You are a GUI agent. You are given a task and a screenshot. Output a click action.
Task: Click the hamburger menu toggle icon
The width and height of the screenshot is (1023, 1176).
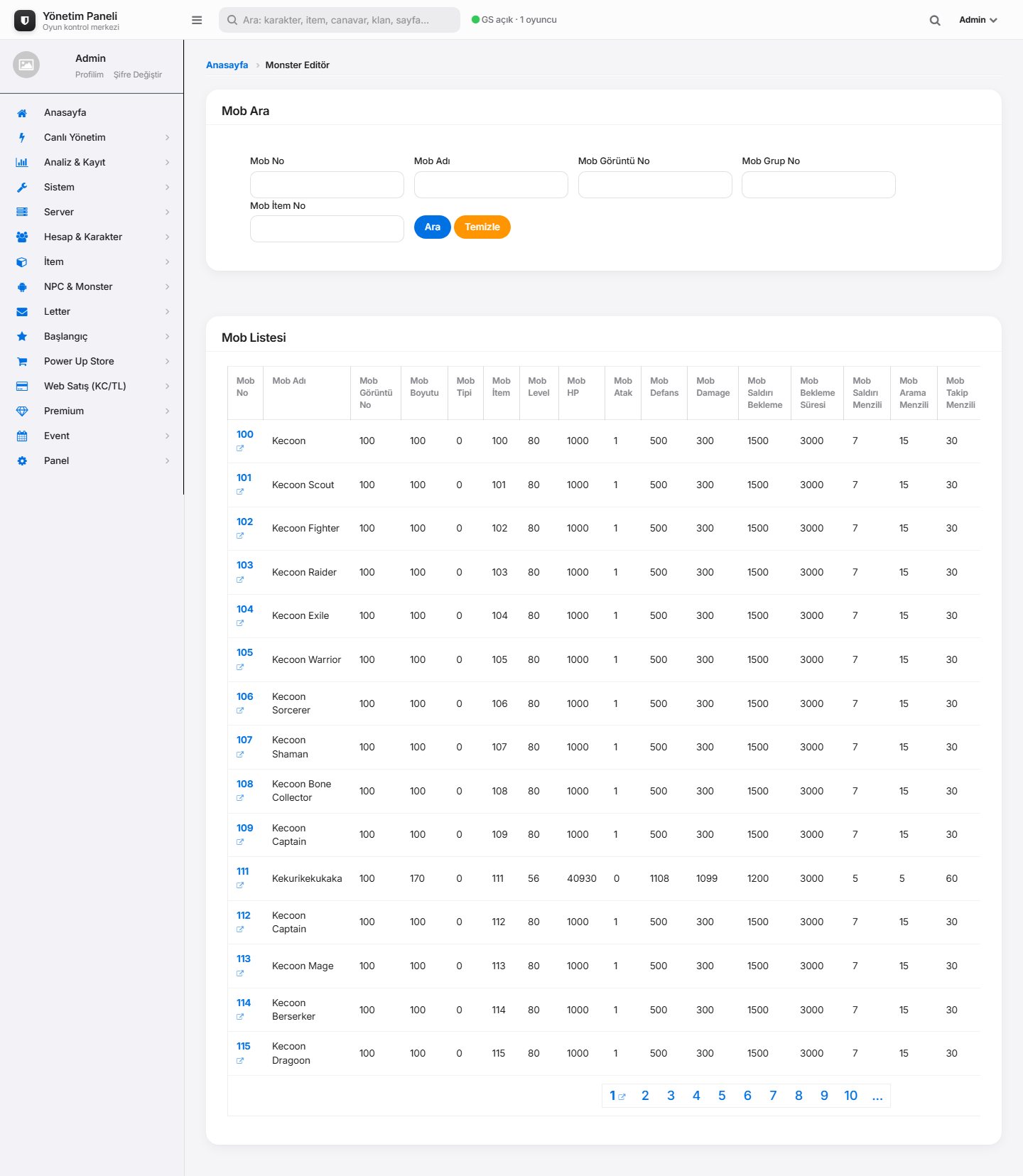[x=197, y=20]
